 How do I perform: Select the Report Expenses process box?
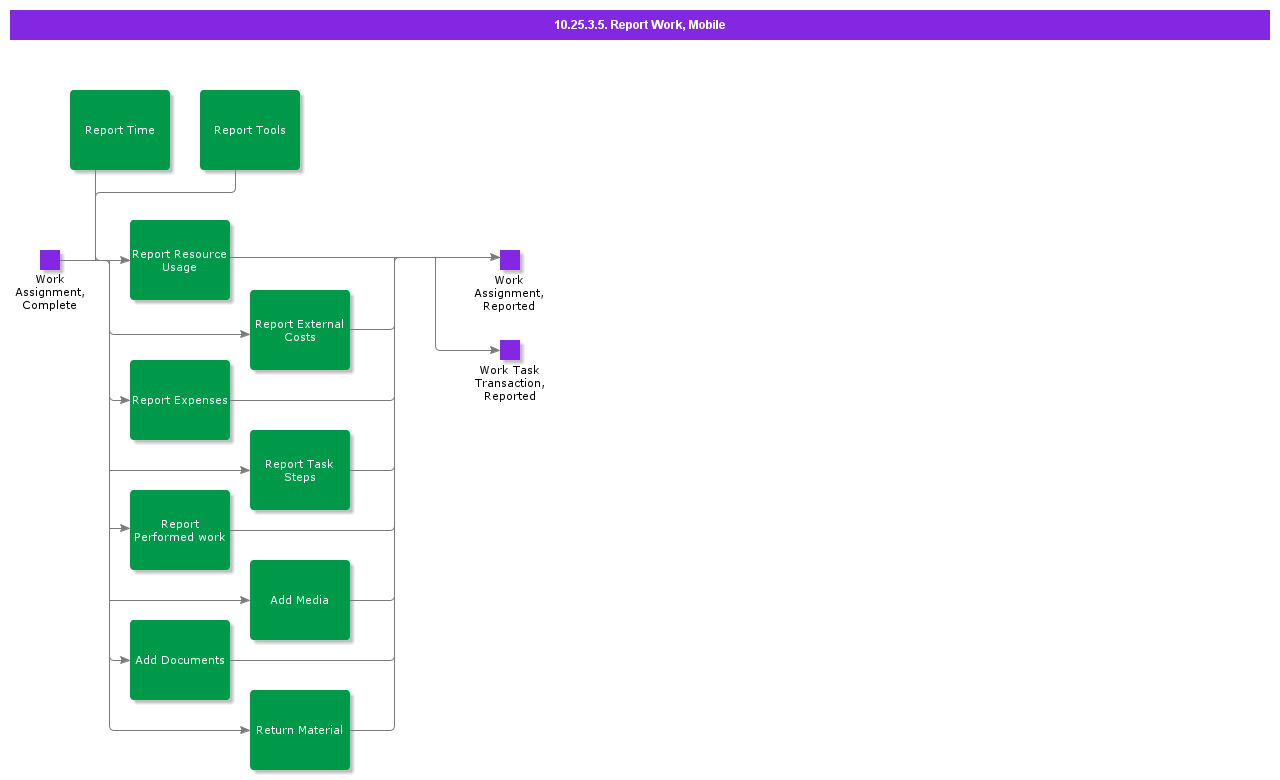(x=180, y=400)
